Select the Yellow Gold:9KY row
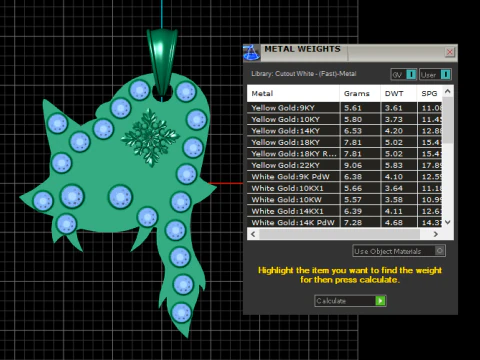This screenshot has height=360, width=480. [x=345, y=108]
